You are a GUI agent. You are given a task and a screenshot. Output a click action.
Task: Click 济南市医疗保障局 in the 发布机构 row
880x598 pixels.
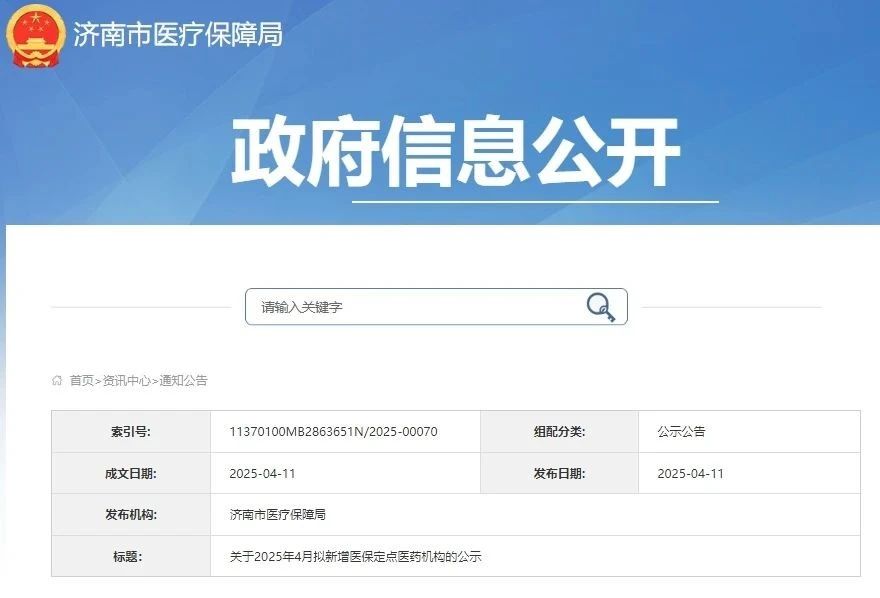coord(277,514)
